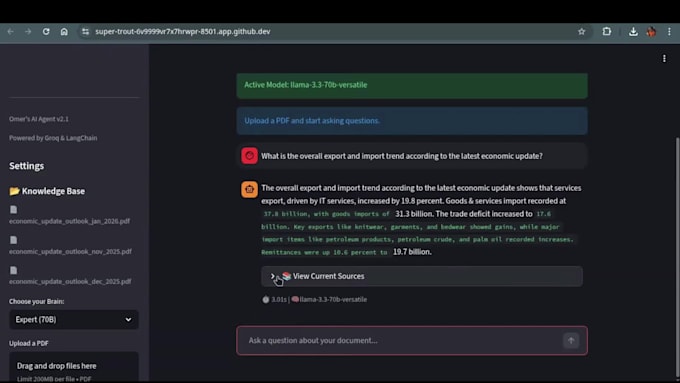
Task: Select economic_update_outlook_jan_2026.pdf file name
Action: 69,221
